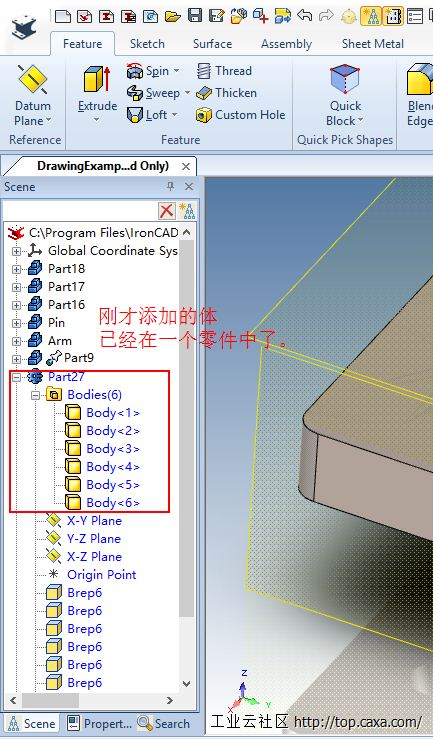
Task: Switch to the Search panel tab
Action: pyautogui.click(x=165, y=723)
